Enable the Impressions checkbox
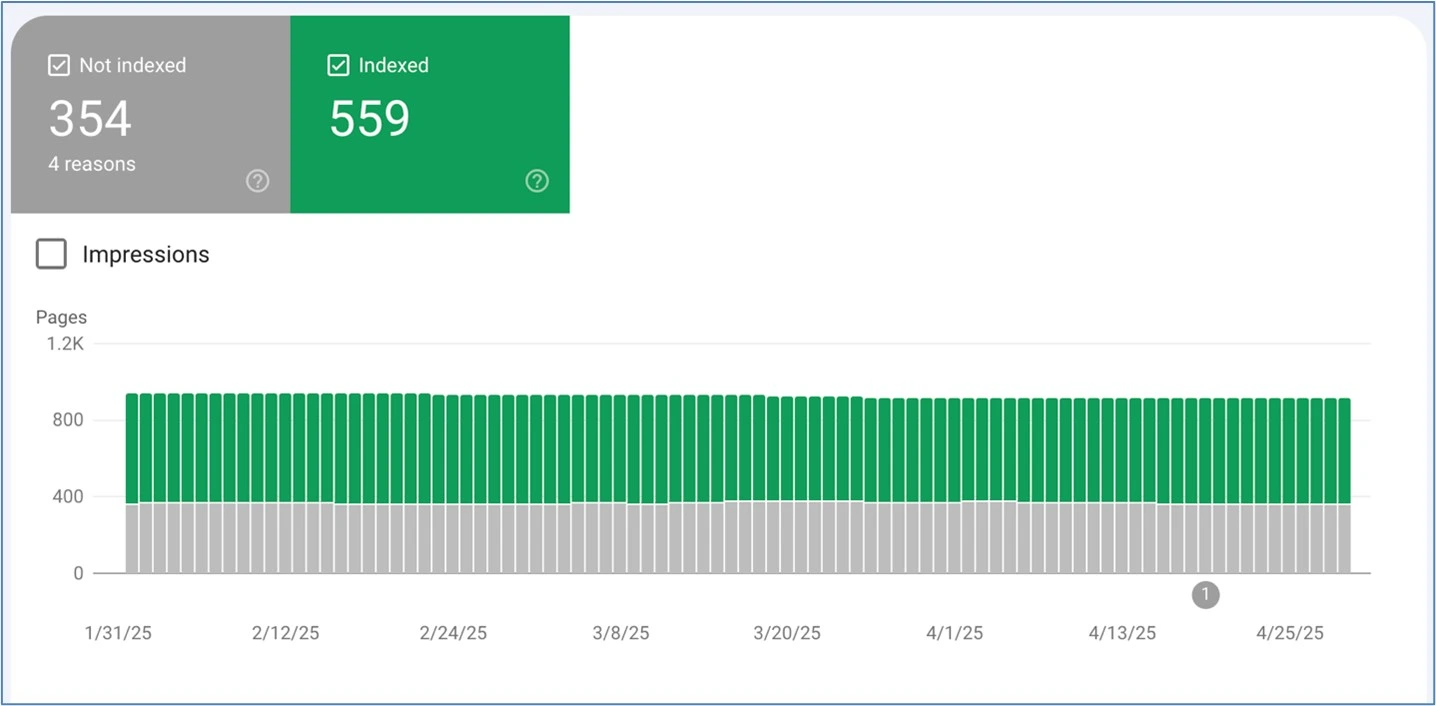 [x=51, y=254]
